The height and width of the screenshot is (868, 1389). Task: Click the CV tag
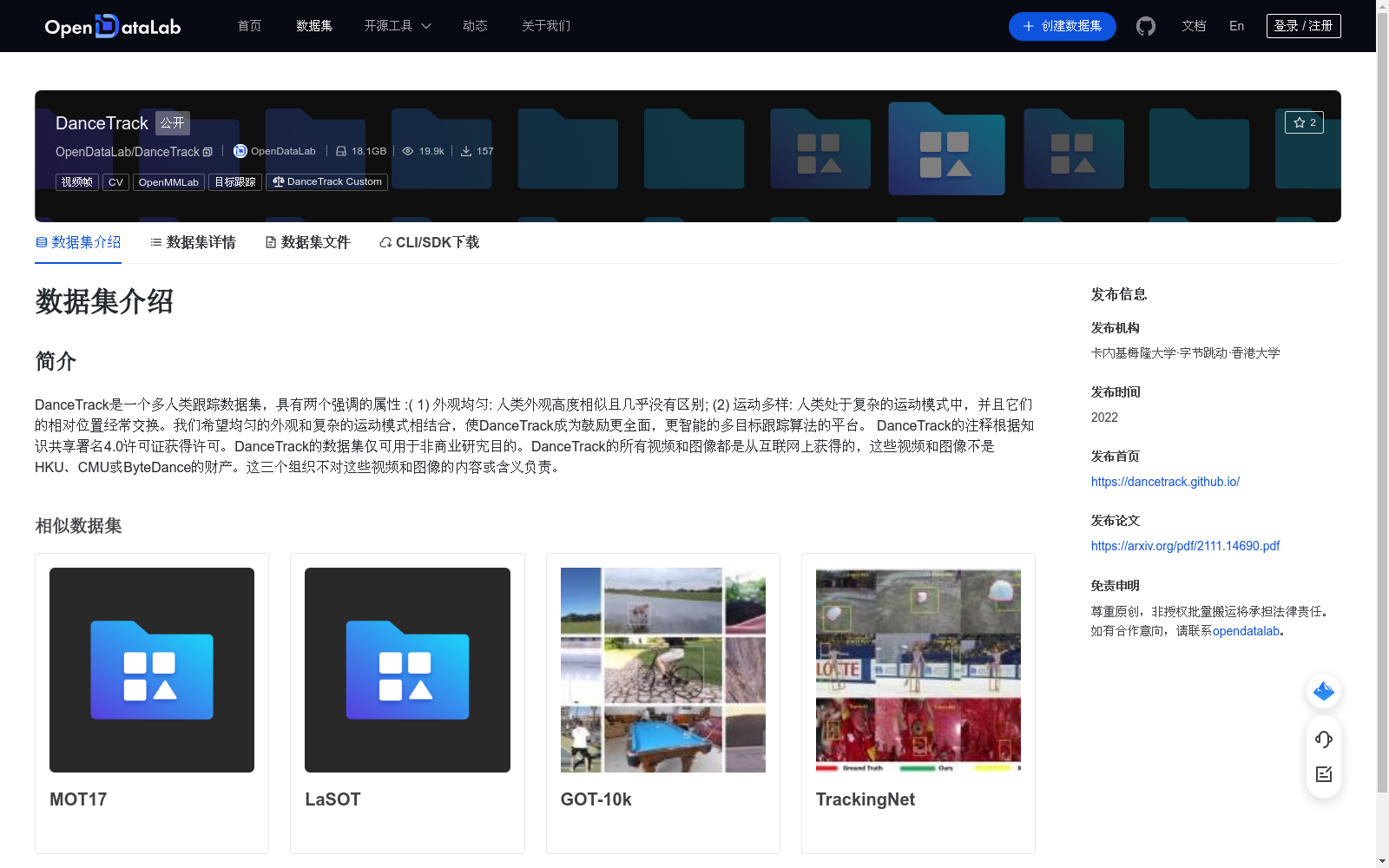point(115,182)
